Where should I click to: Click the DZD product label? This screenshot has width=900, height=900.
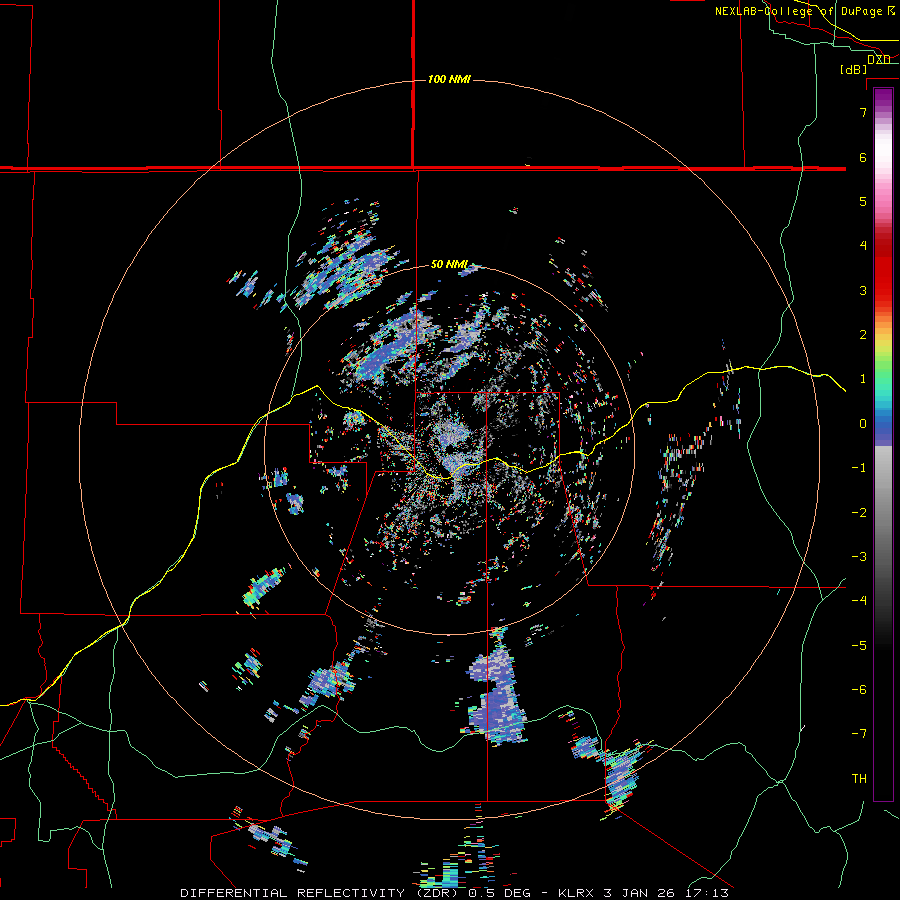click(879, 59)
